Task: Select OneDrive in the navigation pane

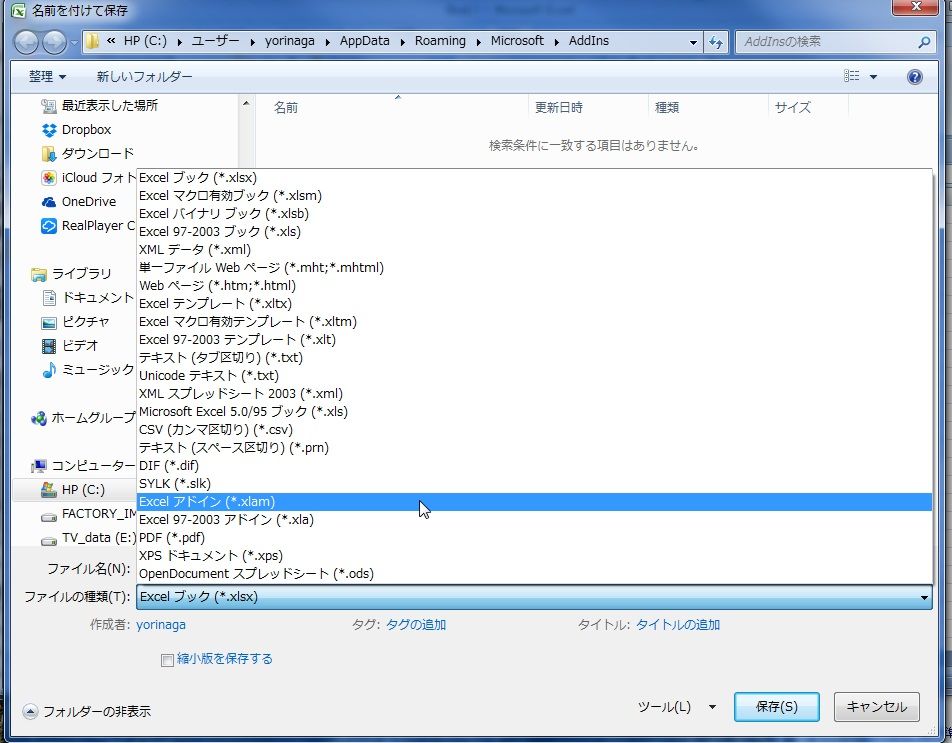Action: pyautogui.click(x=78, y=202)
